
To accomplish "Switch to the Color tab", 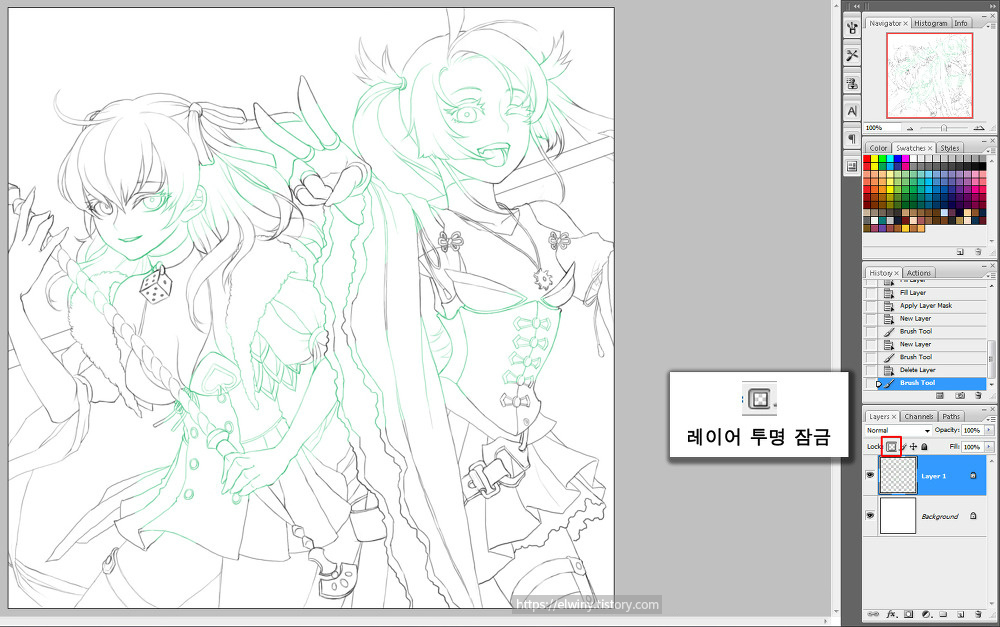I will 878,148.
